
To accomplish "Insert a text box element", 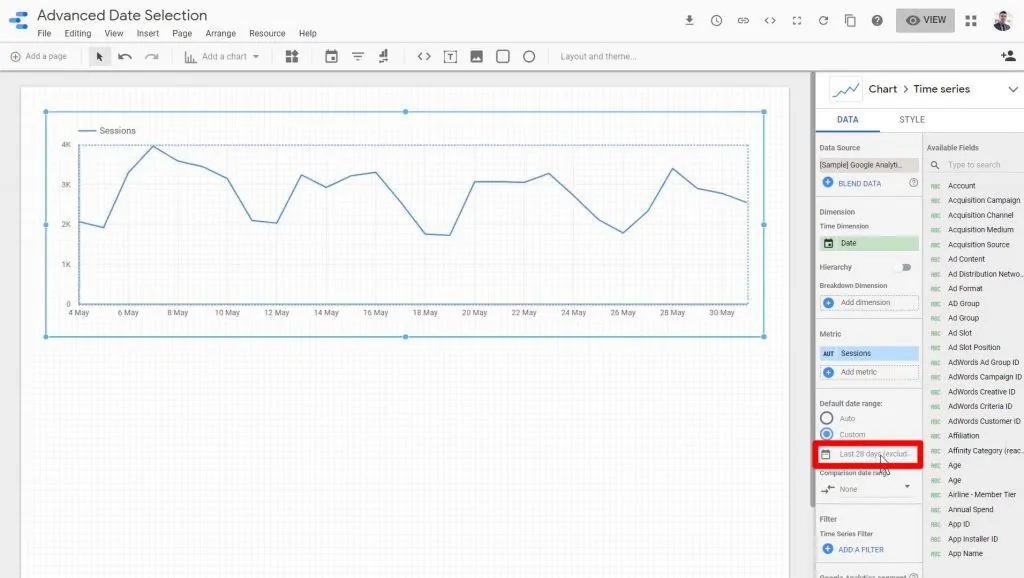I will tap(450, 57).
